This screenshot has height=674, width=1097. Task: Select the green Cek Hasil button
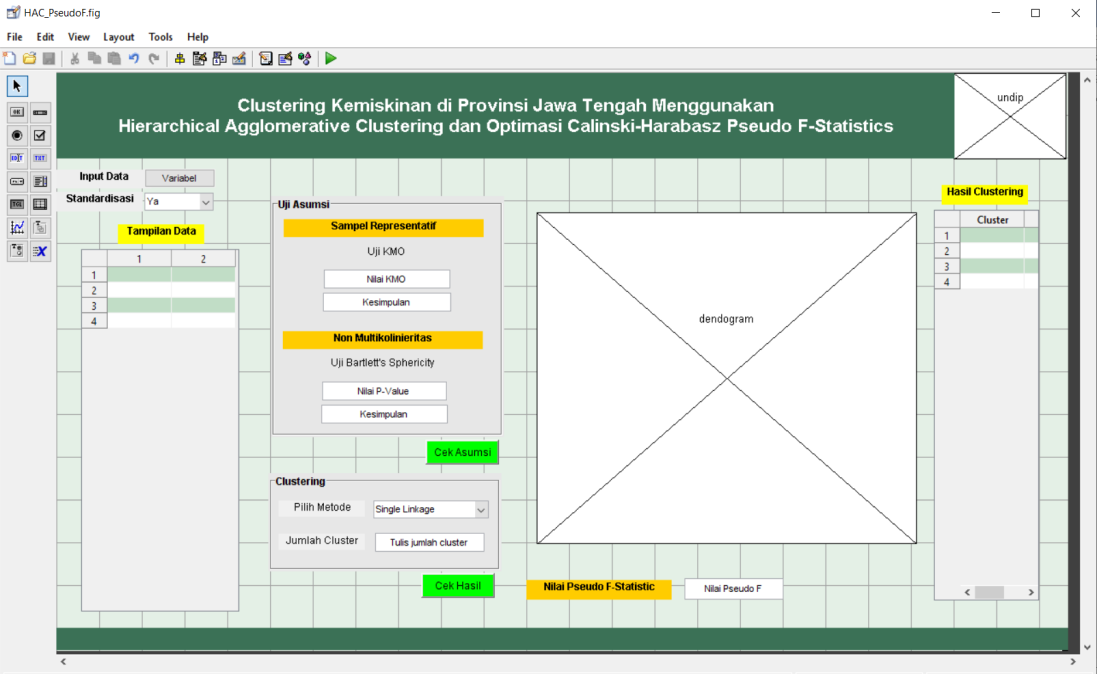click(x=458, y=586)
